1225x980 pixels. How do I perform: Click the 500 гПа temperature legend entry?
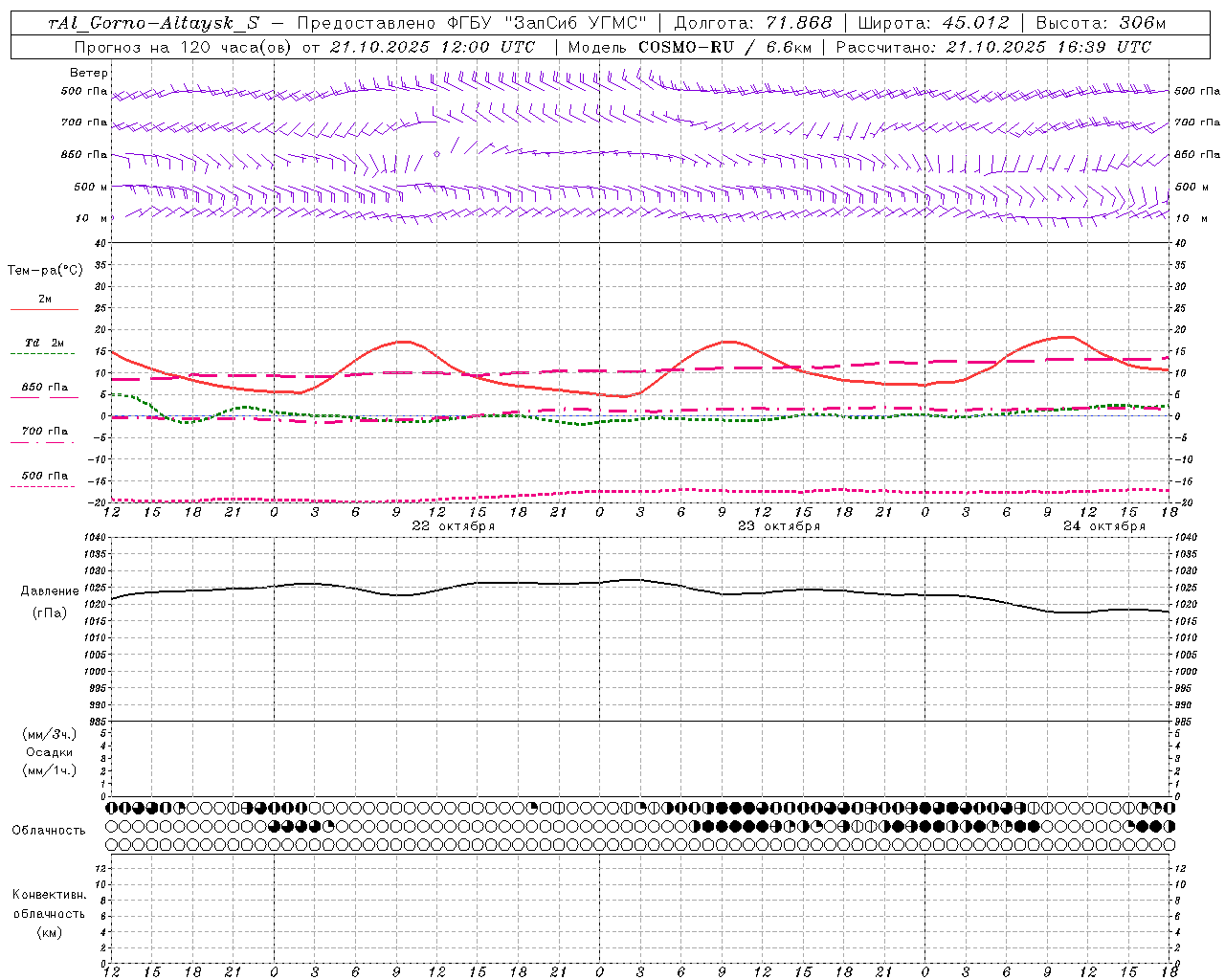pos(45,476)
